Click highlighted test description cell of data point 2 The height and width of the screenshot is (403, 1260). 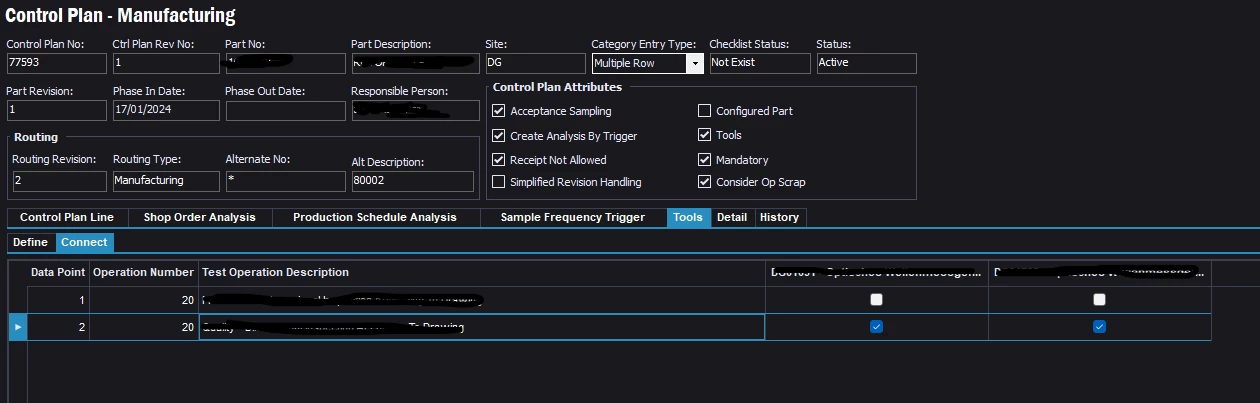[481, 327]
